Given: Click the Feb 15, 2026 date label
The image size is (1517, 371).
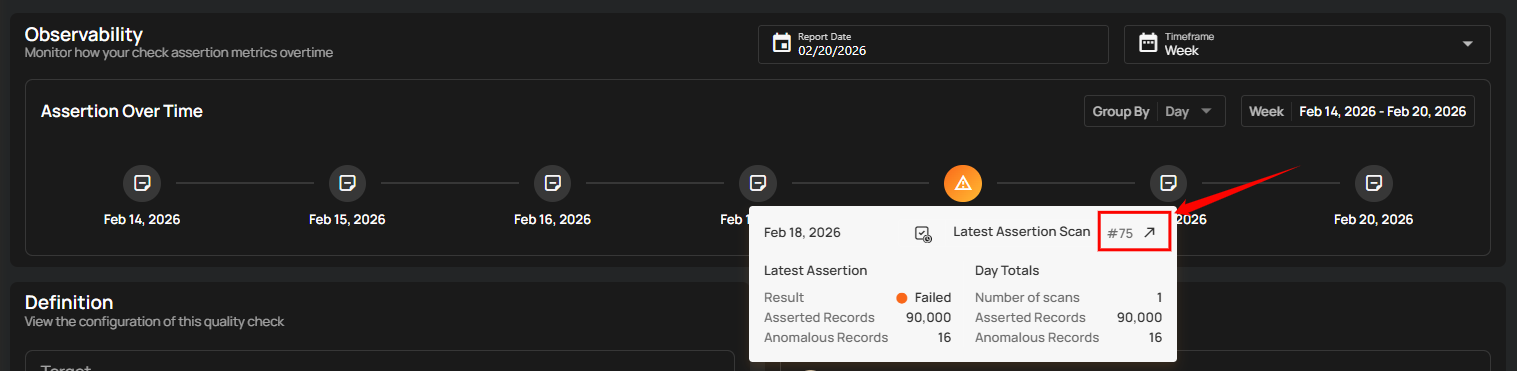Looking at the screenshot, I should click(347, 219).
